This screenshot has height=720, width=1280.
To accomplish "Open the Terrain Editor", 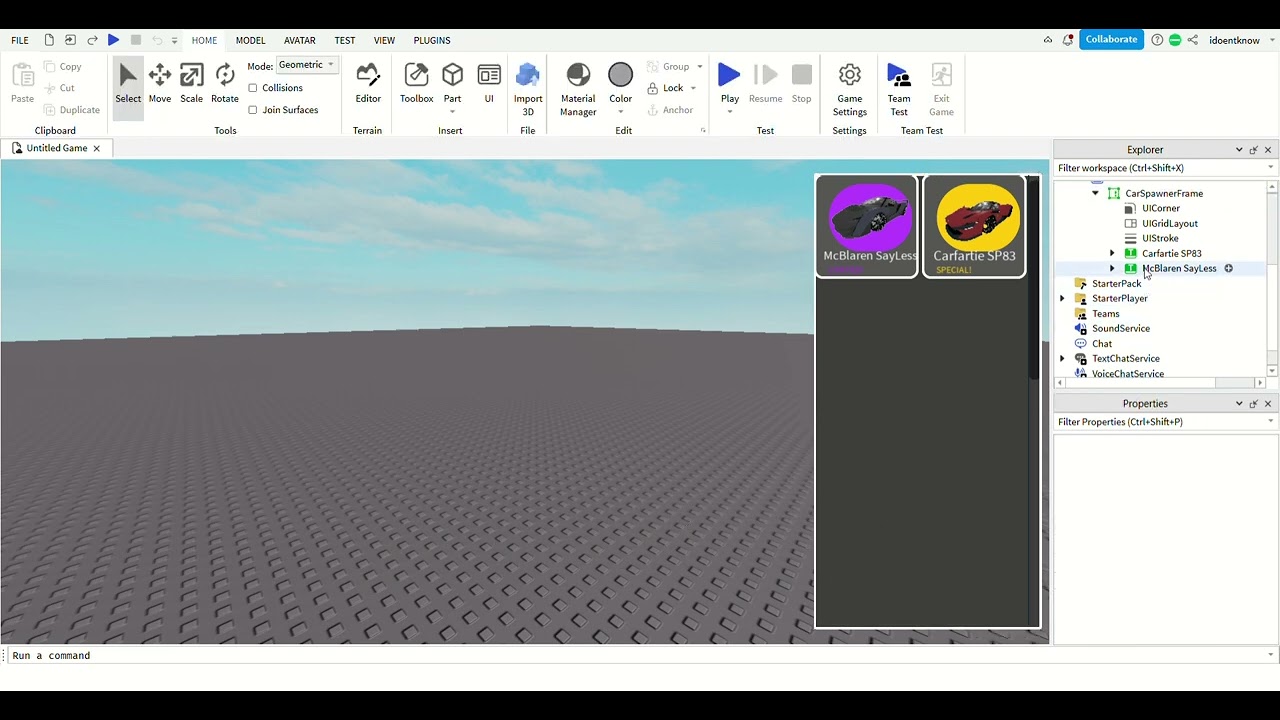I will point(368,84).
